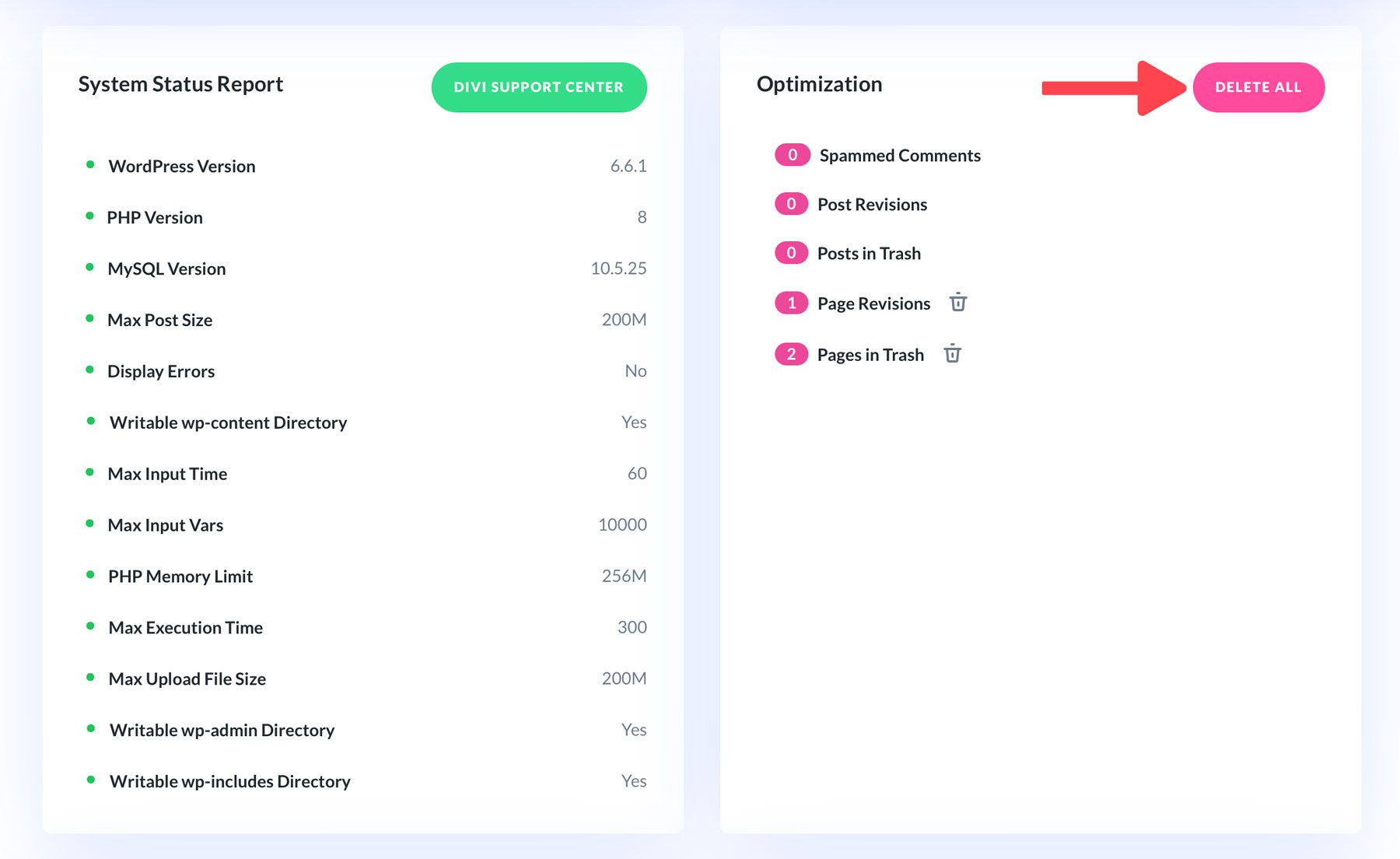Select the Pages in Trash entry
The height and width of the screenshot is (859, 1400).
[870, 354]
